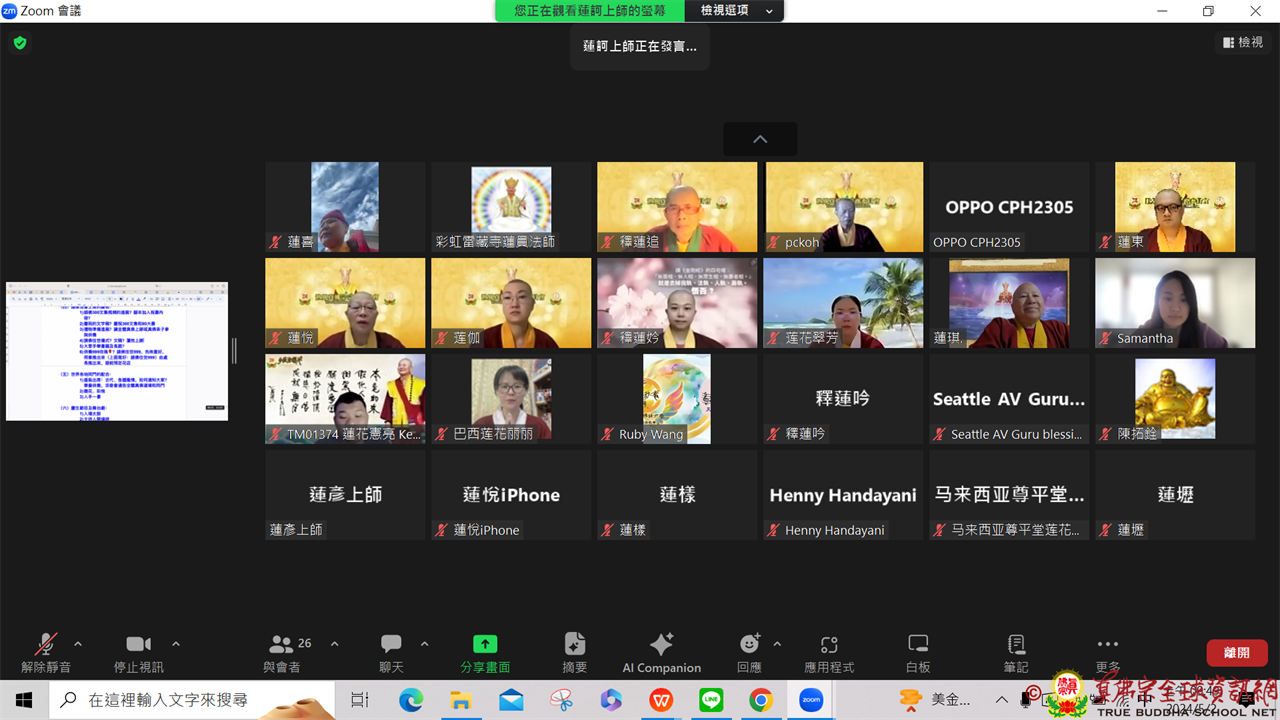Viewport: 1280px width, 720px height.
Task: Toggle camera with 停止視訊
Action: pos(138,652)
